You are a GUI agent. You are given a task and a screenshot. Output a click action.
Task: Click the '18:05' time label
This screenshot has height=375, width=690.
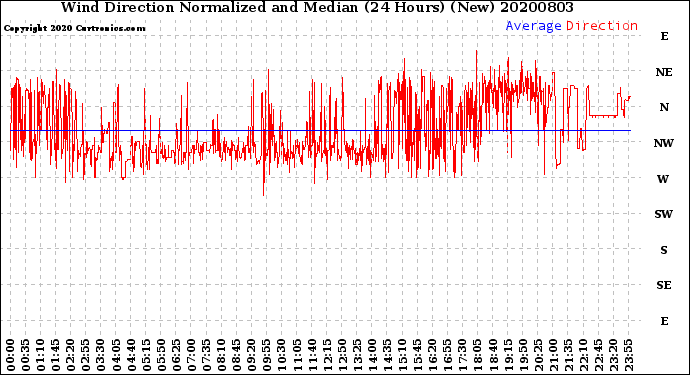pos(478,355)
